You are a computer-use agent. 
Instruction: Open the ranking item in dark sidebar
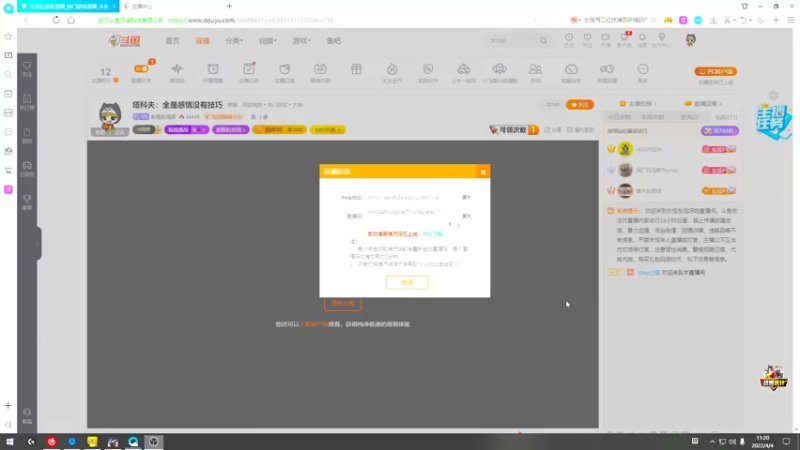[x=27, y=102]
